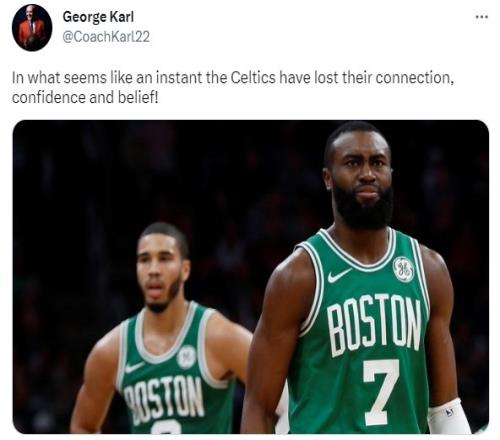Click George Karl's round profile avatar
The width and height of the screenshot is (500, 440).
pyautogui.click(x=32, y=28)
